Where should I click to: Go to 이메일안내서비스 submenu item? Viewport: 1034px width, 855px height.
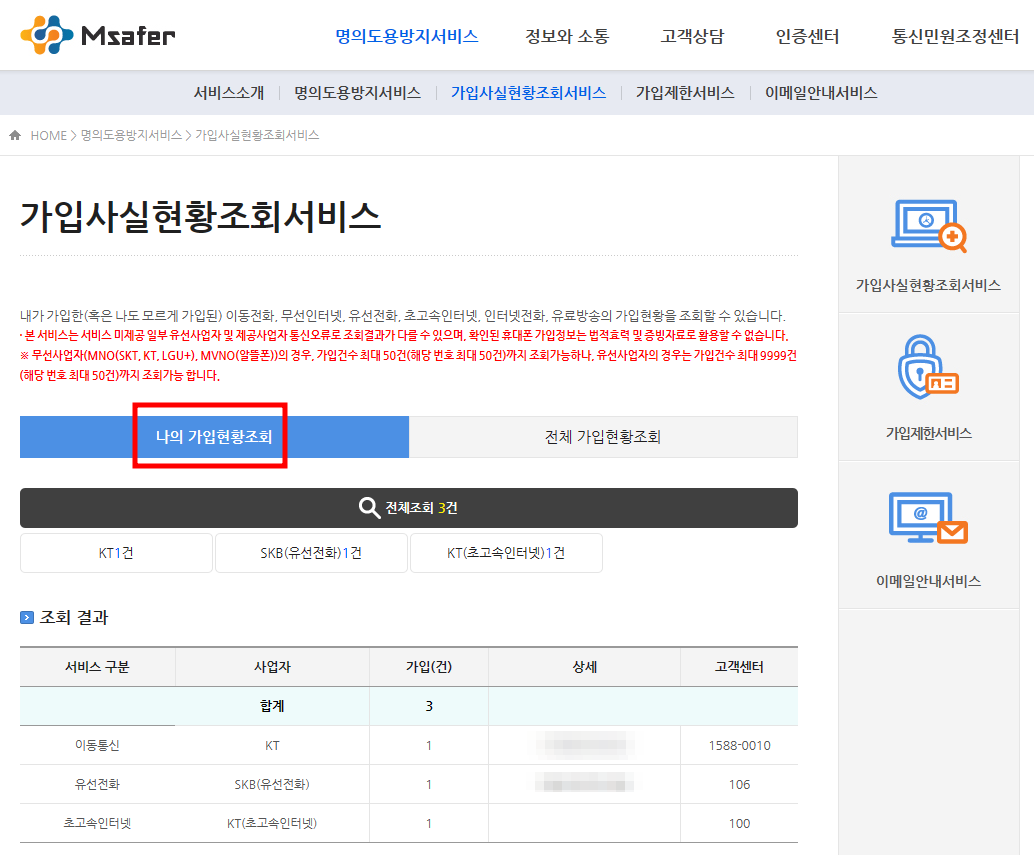(821, 93)
